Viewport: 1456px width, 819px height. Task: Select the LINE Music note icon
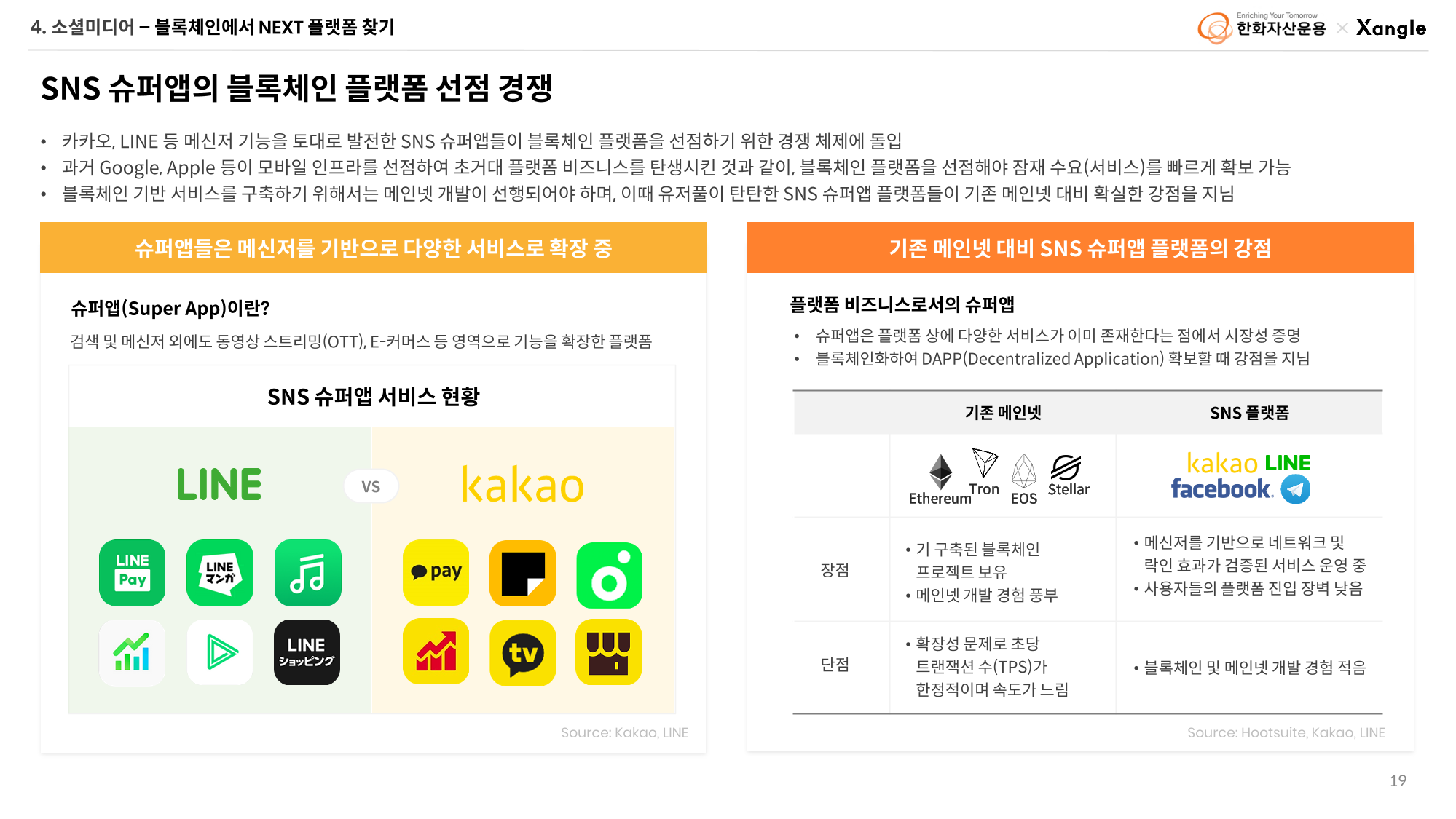point(308,572)
